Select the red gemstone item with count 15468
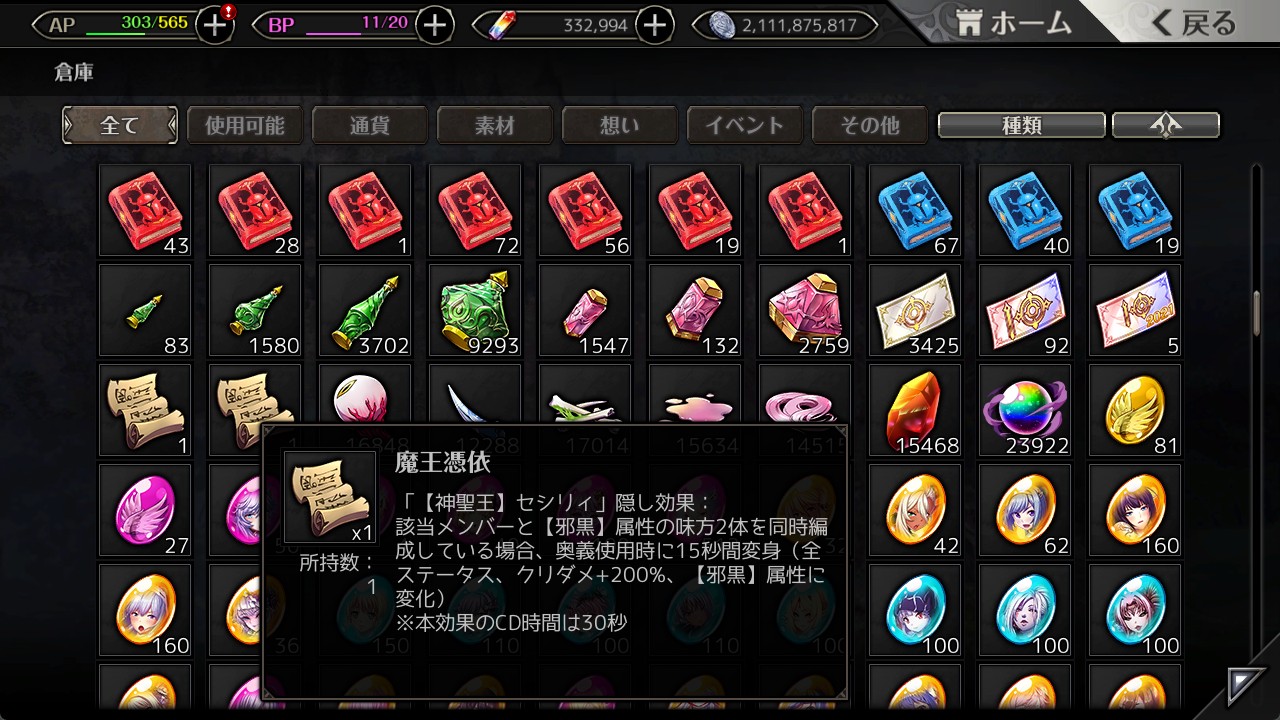This screenshot has width=1280, height=720. [x=915, y=410]
